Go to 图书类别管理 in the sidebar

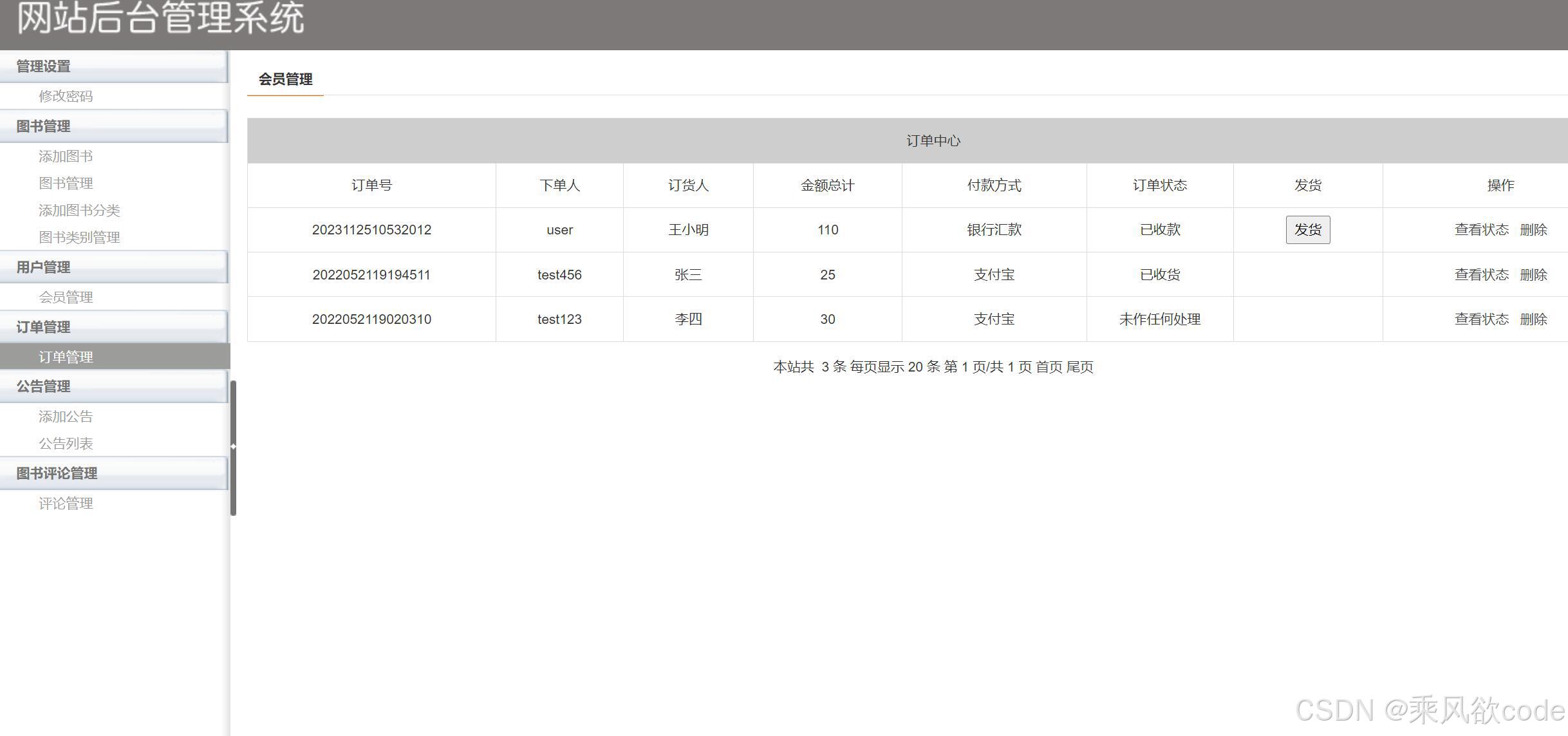(x=79, y=238)
